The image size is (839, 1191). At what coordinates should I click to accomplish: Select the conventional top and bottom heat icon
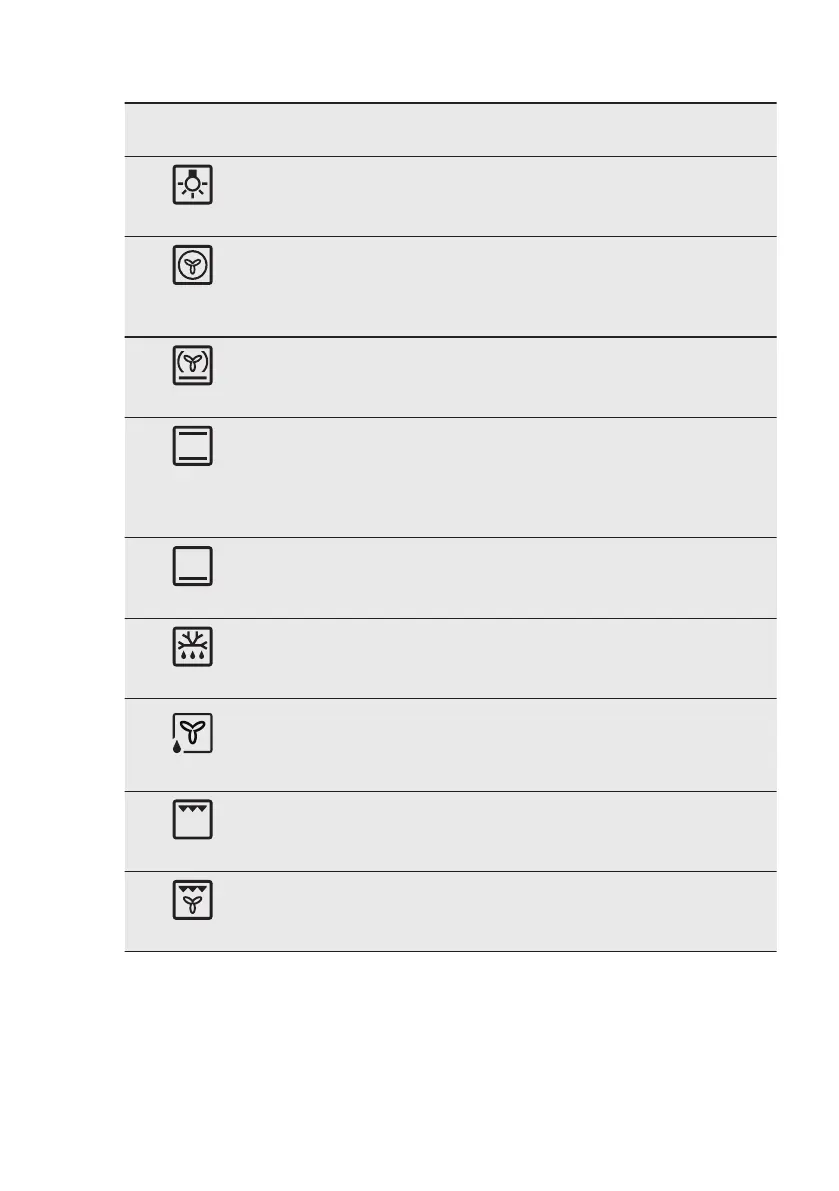click(x=193, y=447)
